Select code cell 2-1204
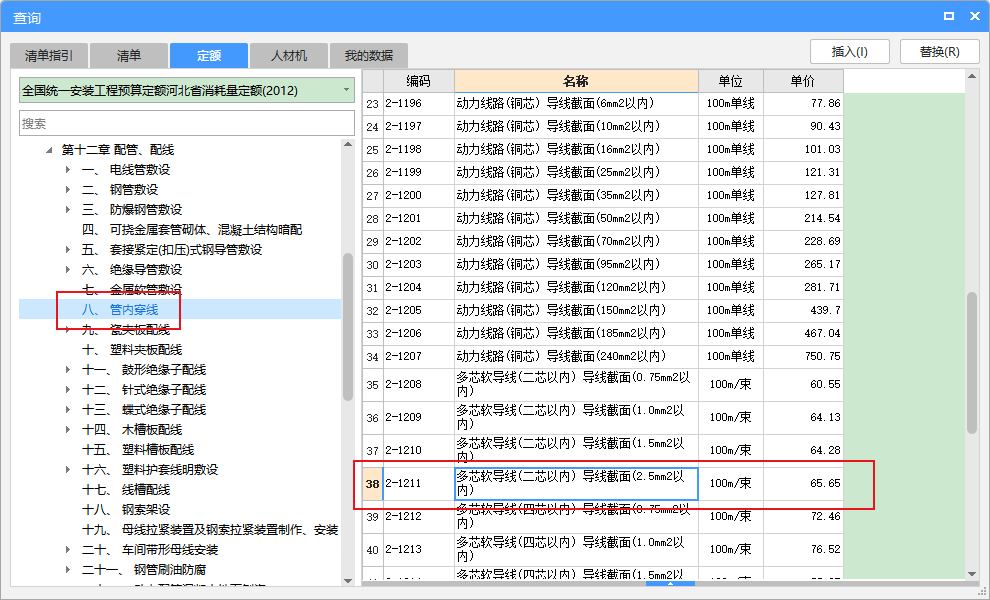The width and height of the screenshot is (990, 600). [x=418, y=287]
